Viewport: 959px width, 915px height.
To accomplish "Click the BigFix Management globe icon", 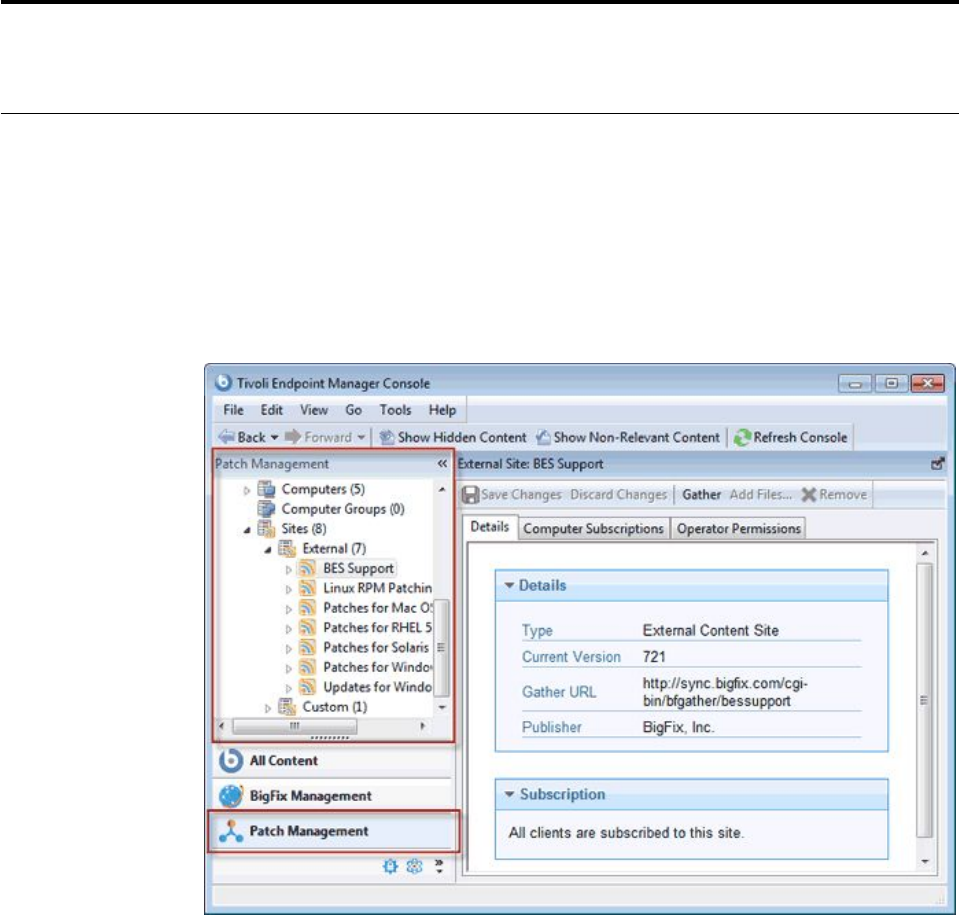I will coord(231,796).
